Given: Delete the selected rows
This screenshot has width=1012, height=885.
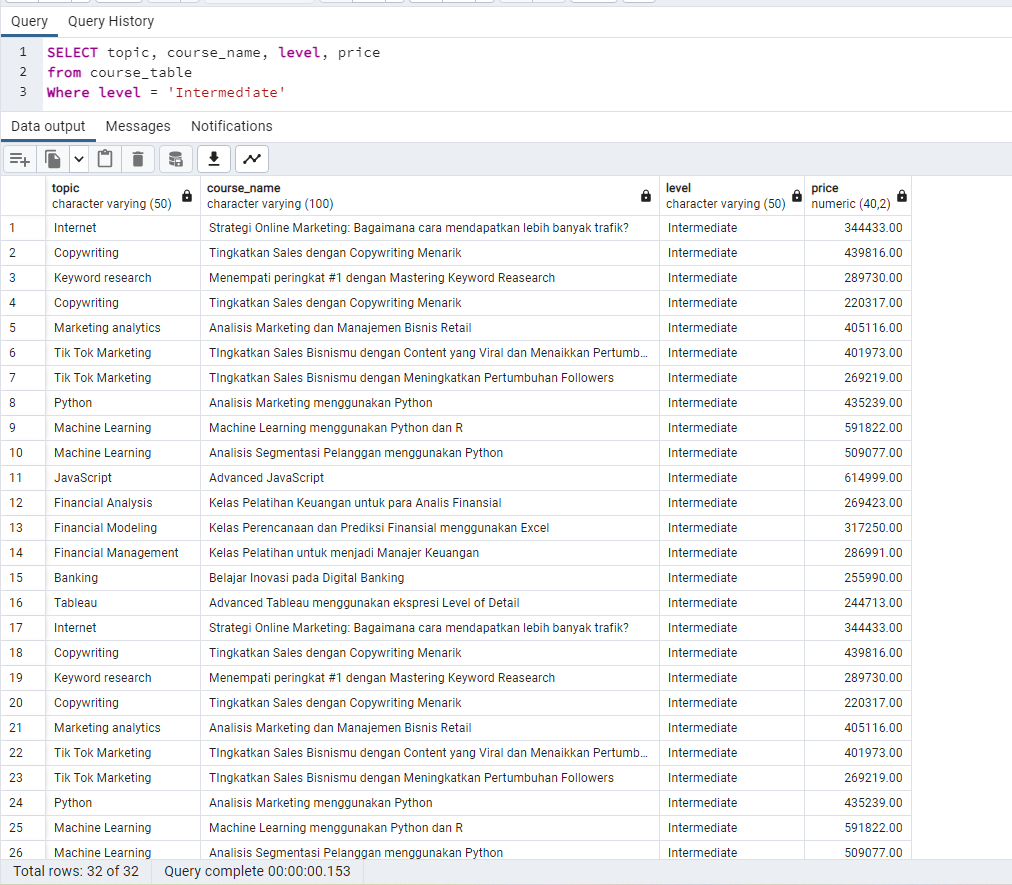Looking at the screenshot, I should [x=138, y=158].
